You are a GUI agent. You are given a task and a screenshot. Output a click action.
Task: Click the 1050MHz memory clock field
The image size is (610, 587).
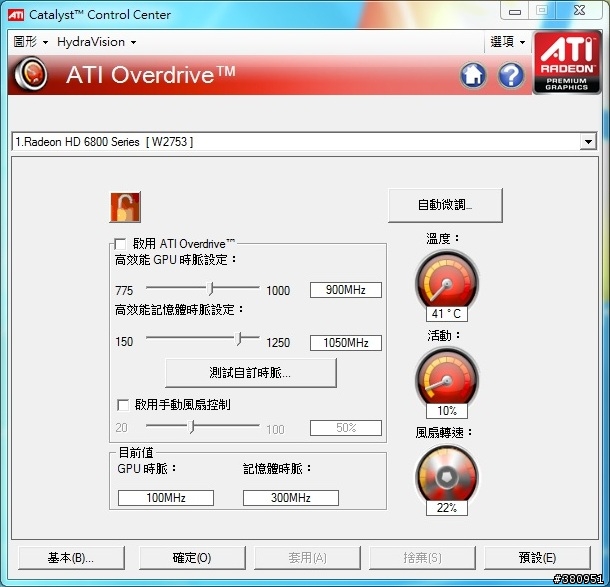pos(346,343)
